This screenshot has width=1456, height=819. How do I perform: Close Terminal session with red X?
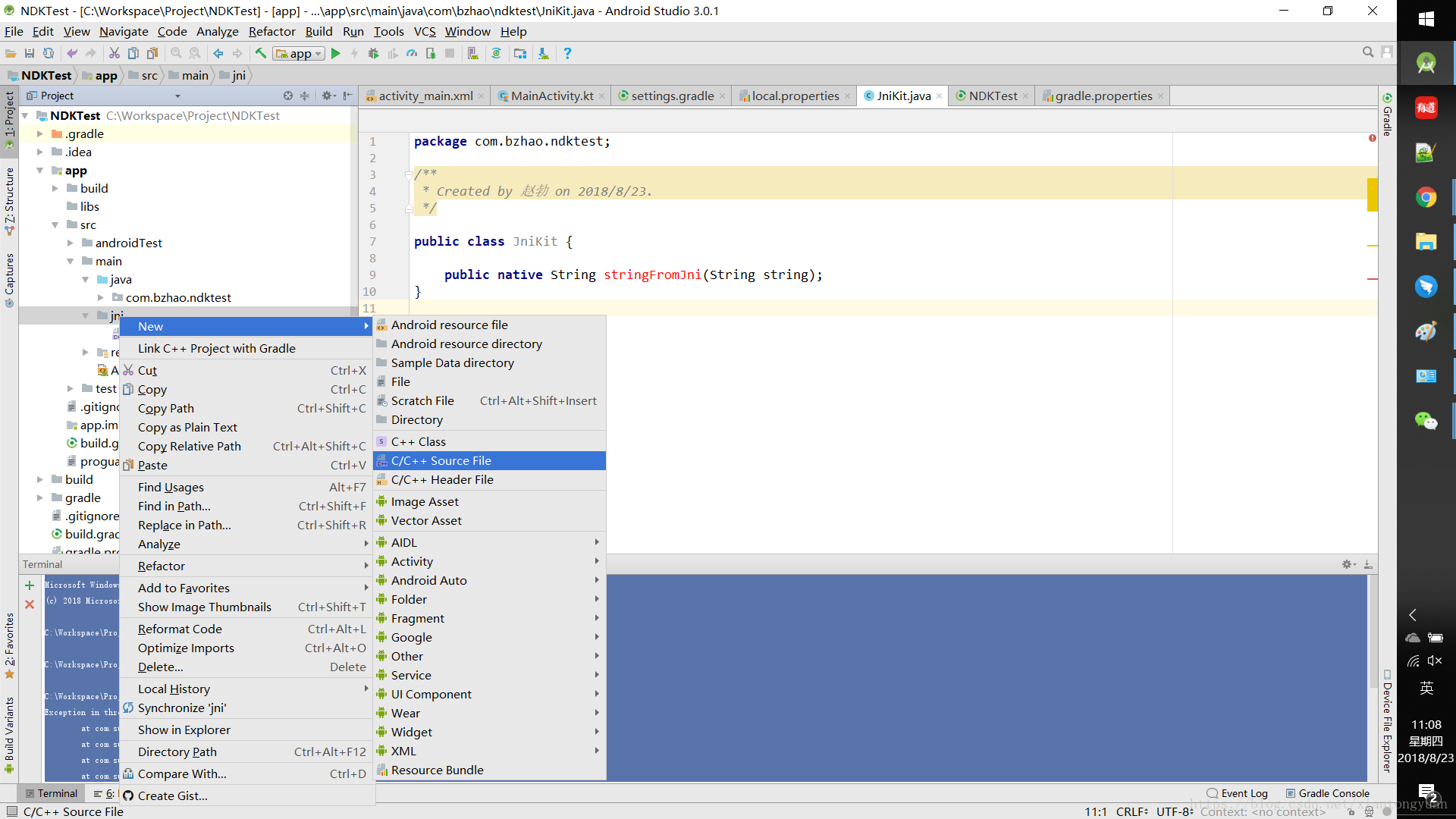click(30, 604)
